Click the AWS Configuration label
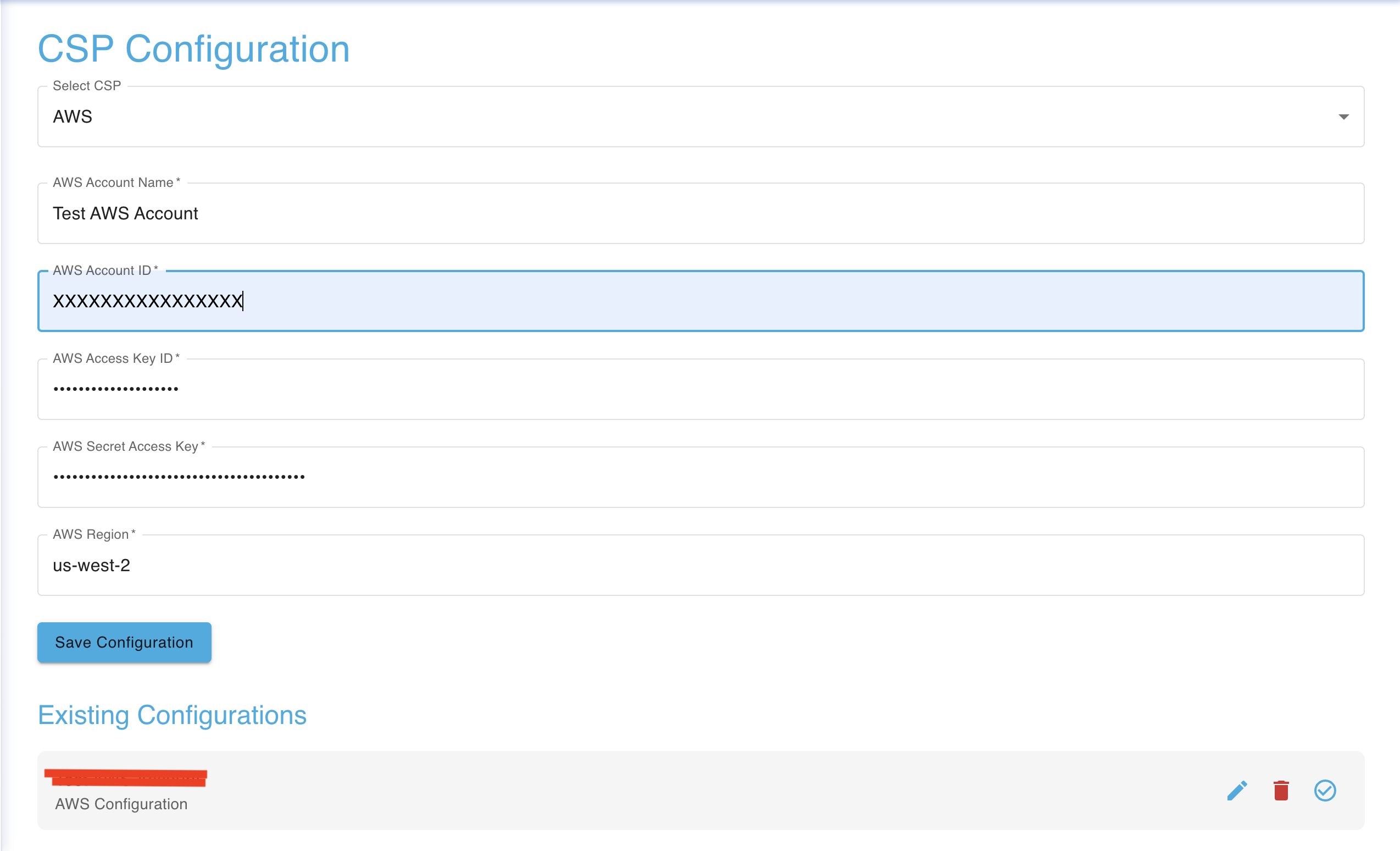1400x851 pixels. tap(121, 804)
